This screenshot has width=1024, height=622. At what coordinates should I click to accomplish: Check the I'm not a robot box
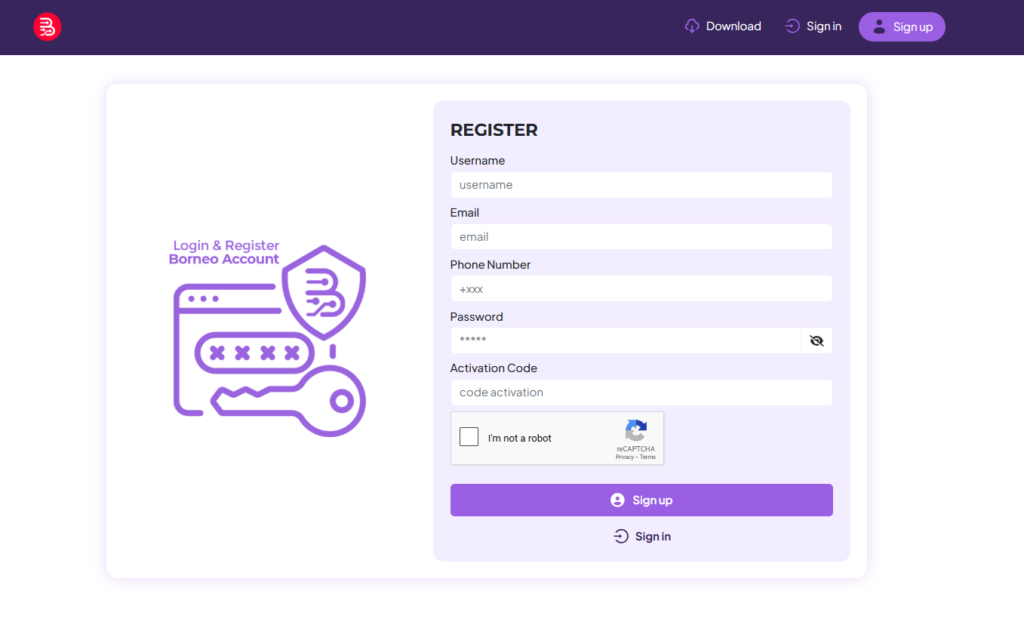(469, 437)
